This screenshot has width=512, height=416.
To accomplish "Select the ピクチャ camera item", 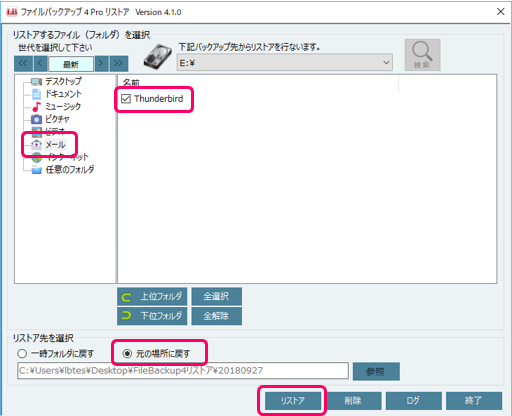I will click(x=51, y=119).
